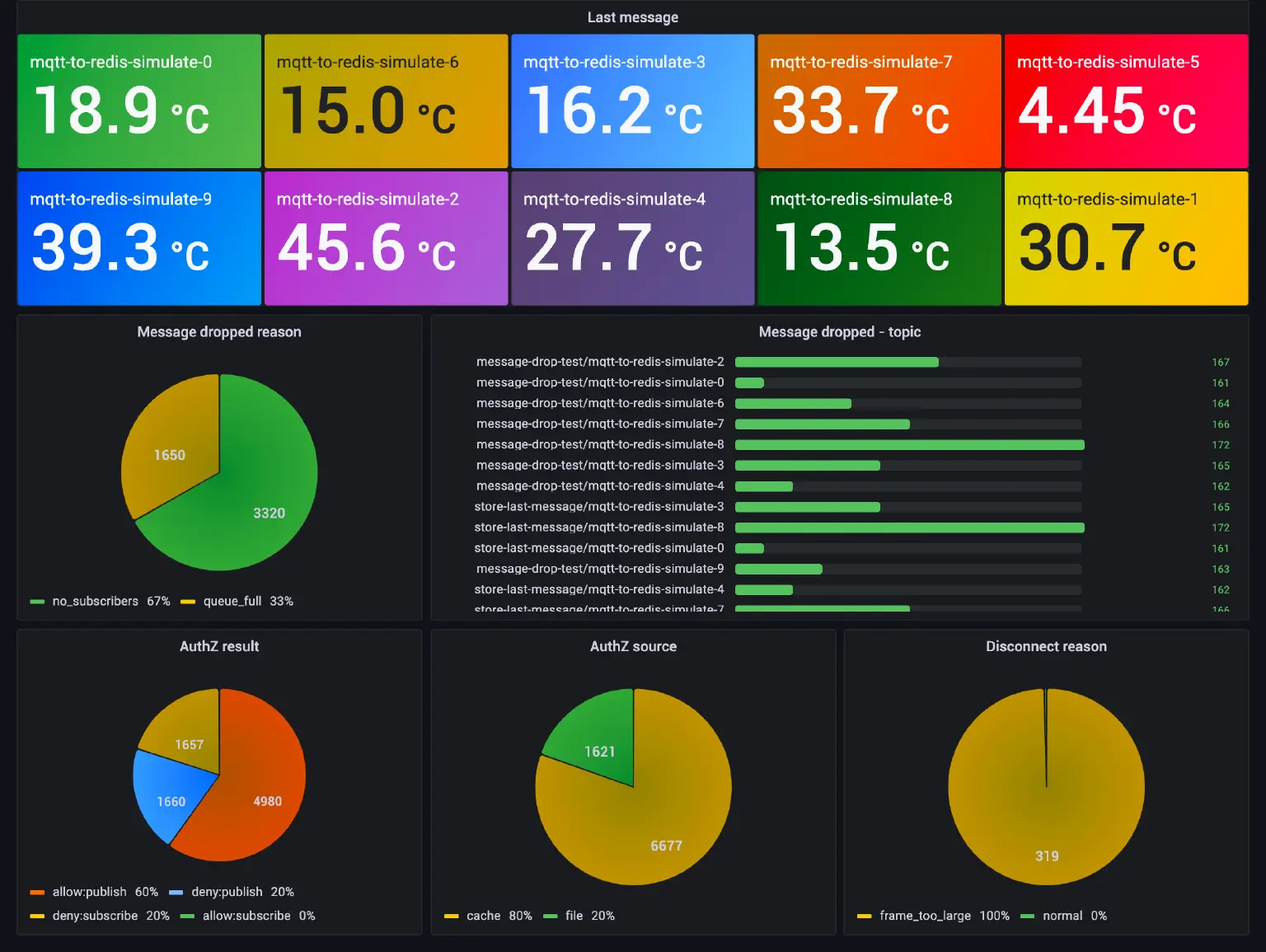
Task: Hide the queue_full slice via its legend entry
Action: coord(232,601)
